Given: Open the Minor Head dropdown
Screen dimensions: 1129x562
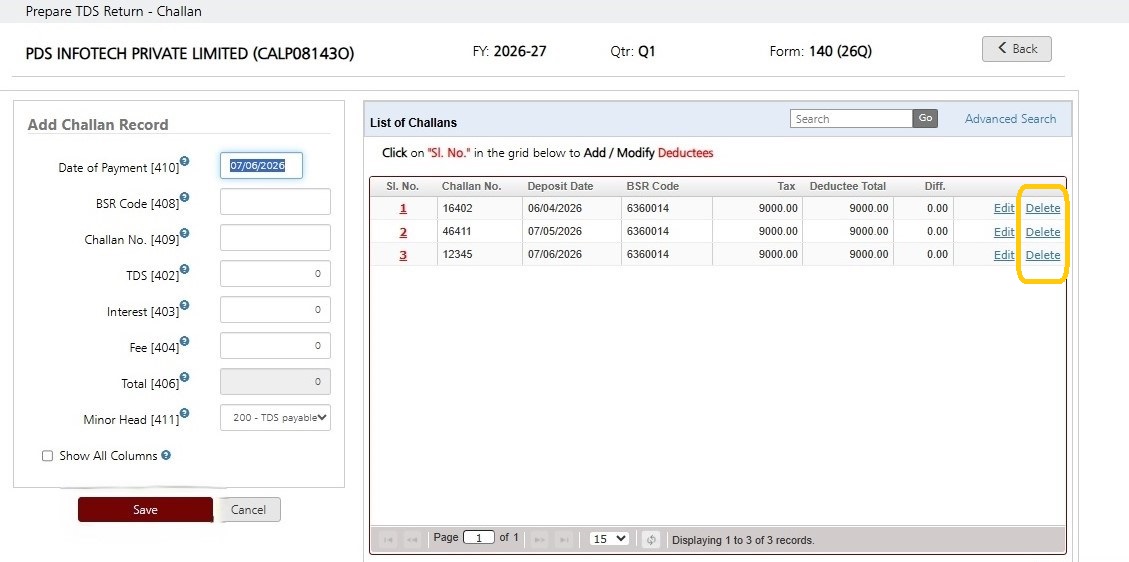Looking at the screenshot, I should pos(275,417).
